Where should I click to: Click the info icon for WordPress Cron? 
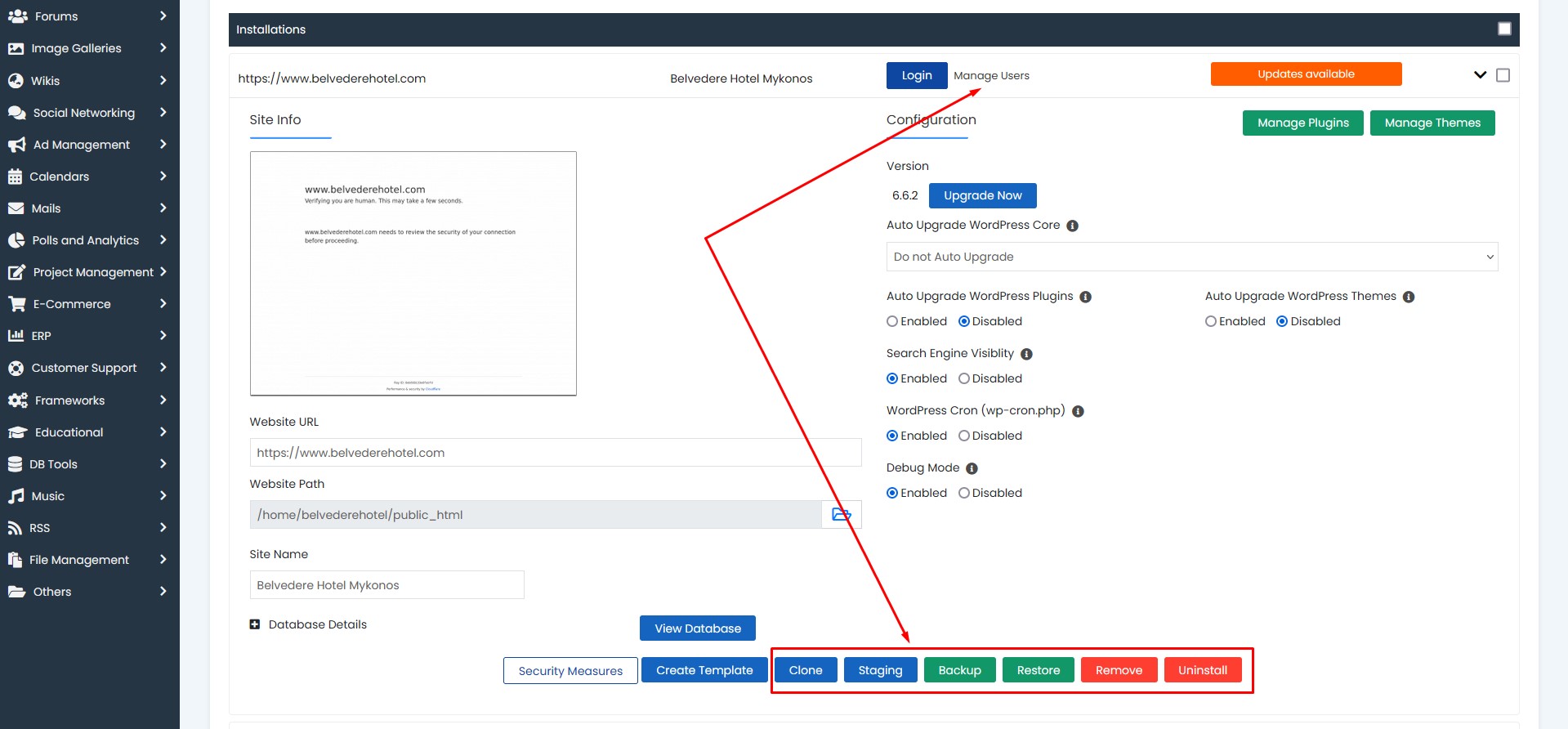[1078, 412]
